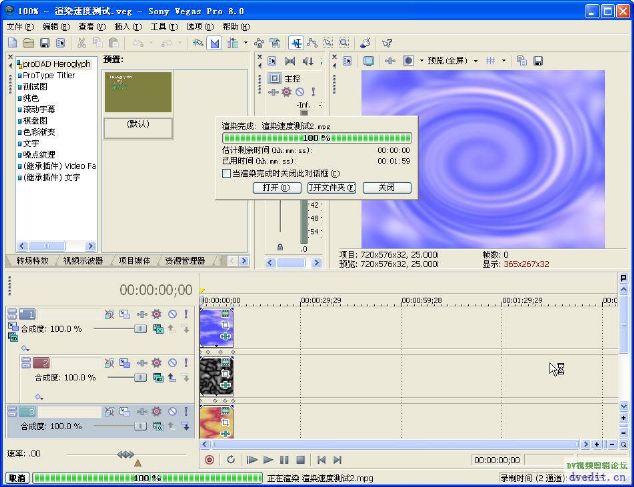Screen dimensions: 634x487
Task: Open the Tools menu
Action: [164, 27]
